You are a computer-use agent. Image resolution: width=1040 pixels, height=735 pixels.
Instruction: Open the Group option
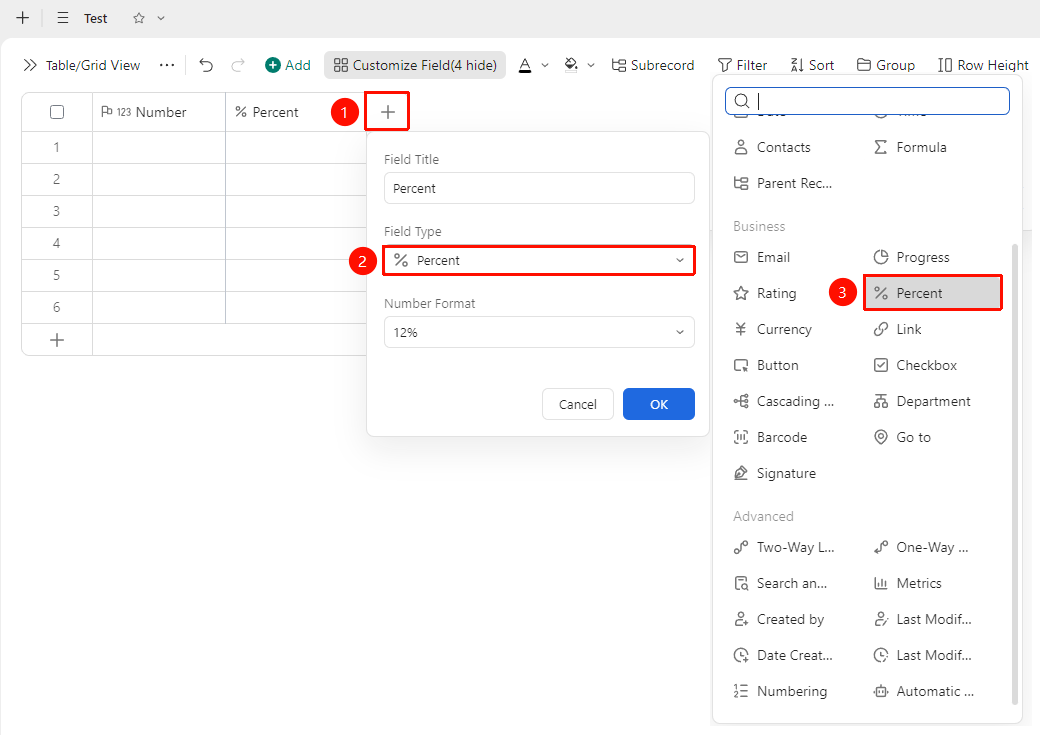pos(885,65)
